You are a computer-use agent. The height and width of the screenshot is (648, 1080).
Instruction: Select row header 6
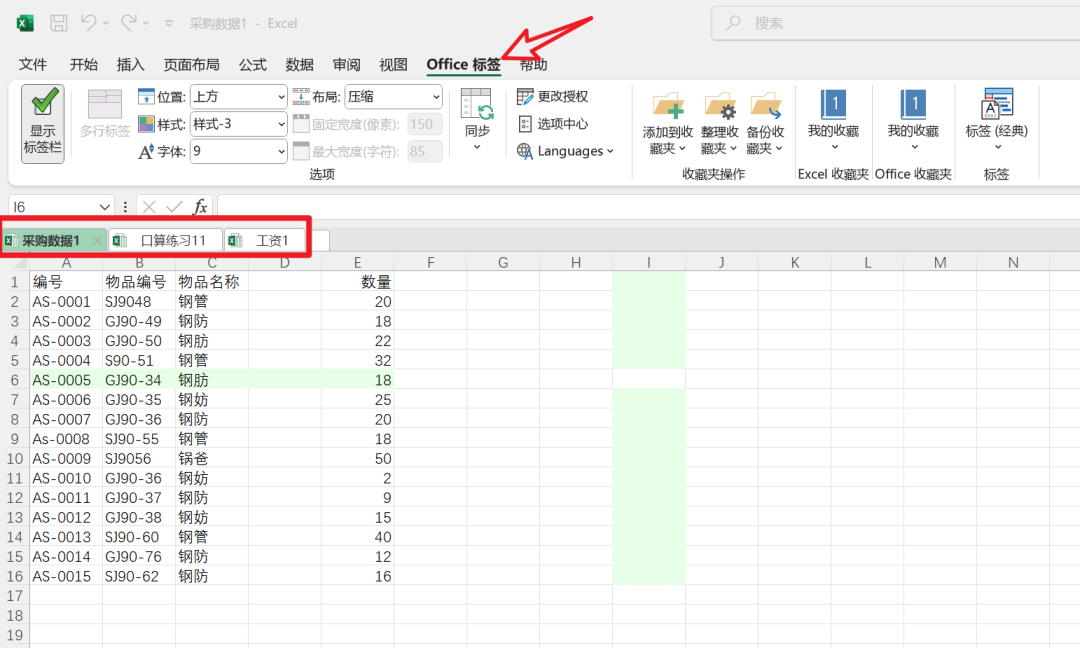[x=14, y=380]
